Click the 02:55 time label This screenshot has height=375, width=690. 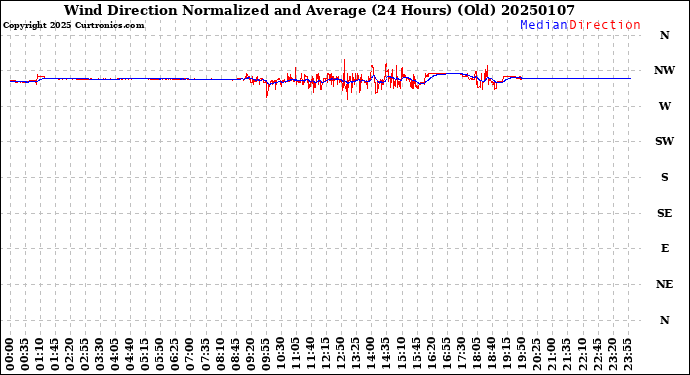(x=85, y=355)
